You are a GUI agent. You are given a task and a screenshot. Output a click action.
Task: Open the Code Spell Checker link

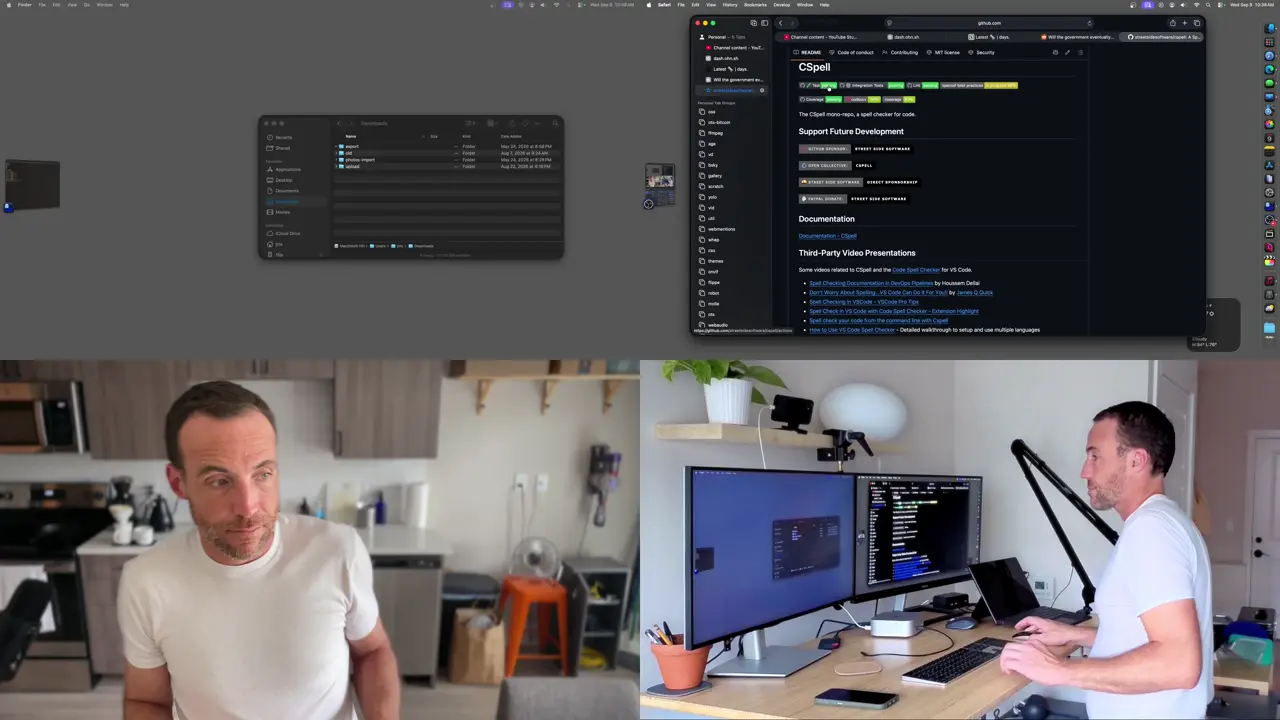click(916, 270)
